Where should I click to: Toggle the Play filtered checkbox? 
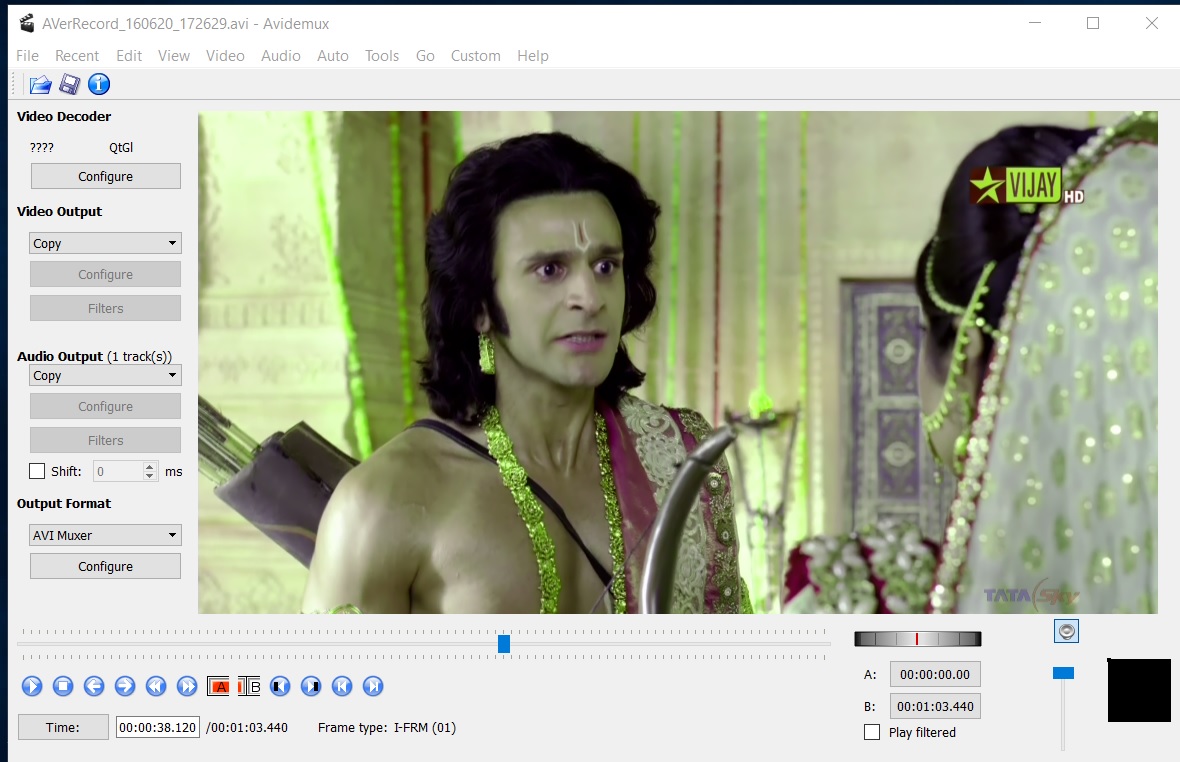[x=872, y=732]
